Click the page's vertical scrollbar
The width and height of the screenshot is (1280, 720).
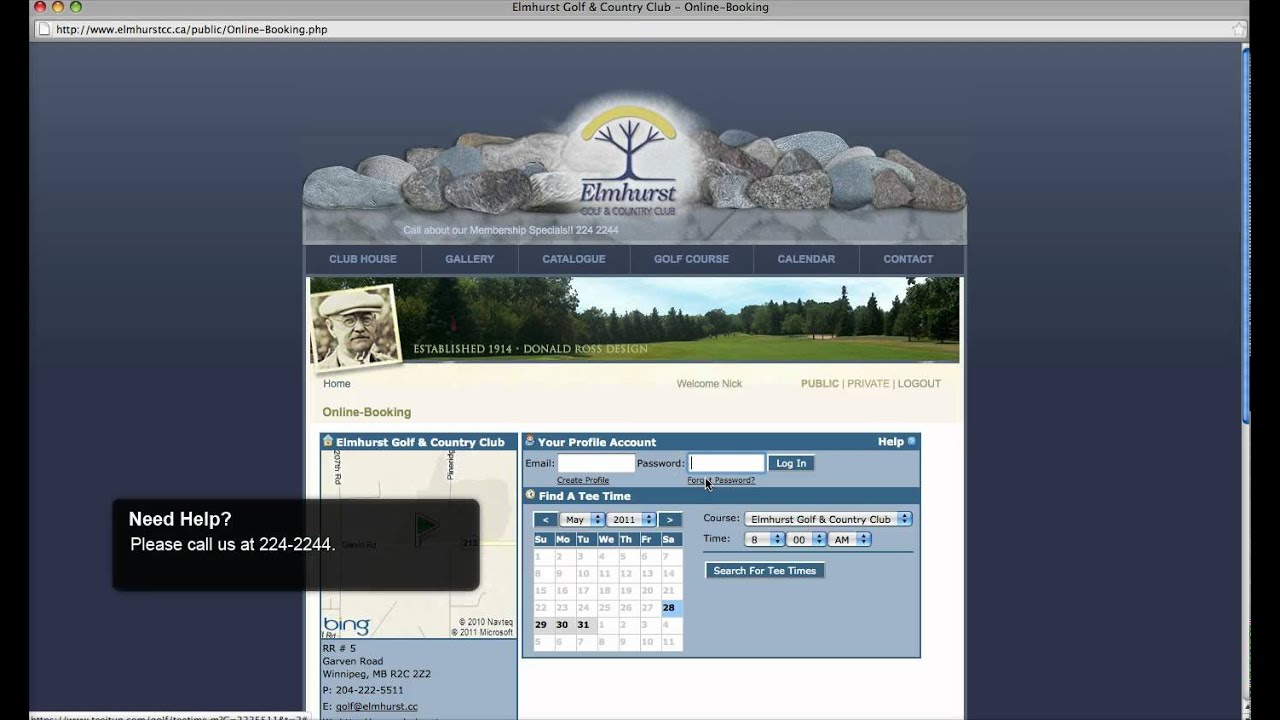[x=1245, y=380]
